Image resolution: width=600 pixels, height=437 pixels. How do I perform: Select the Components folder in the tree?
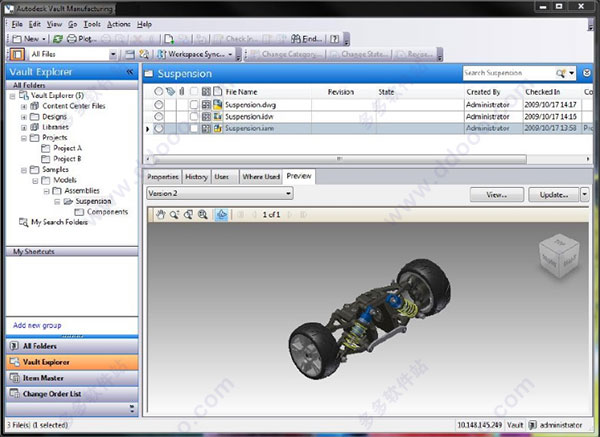(107, 212)
